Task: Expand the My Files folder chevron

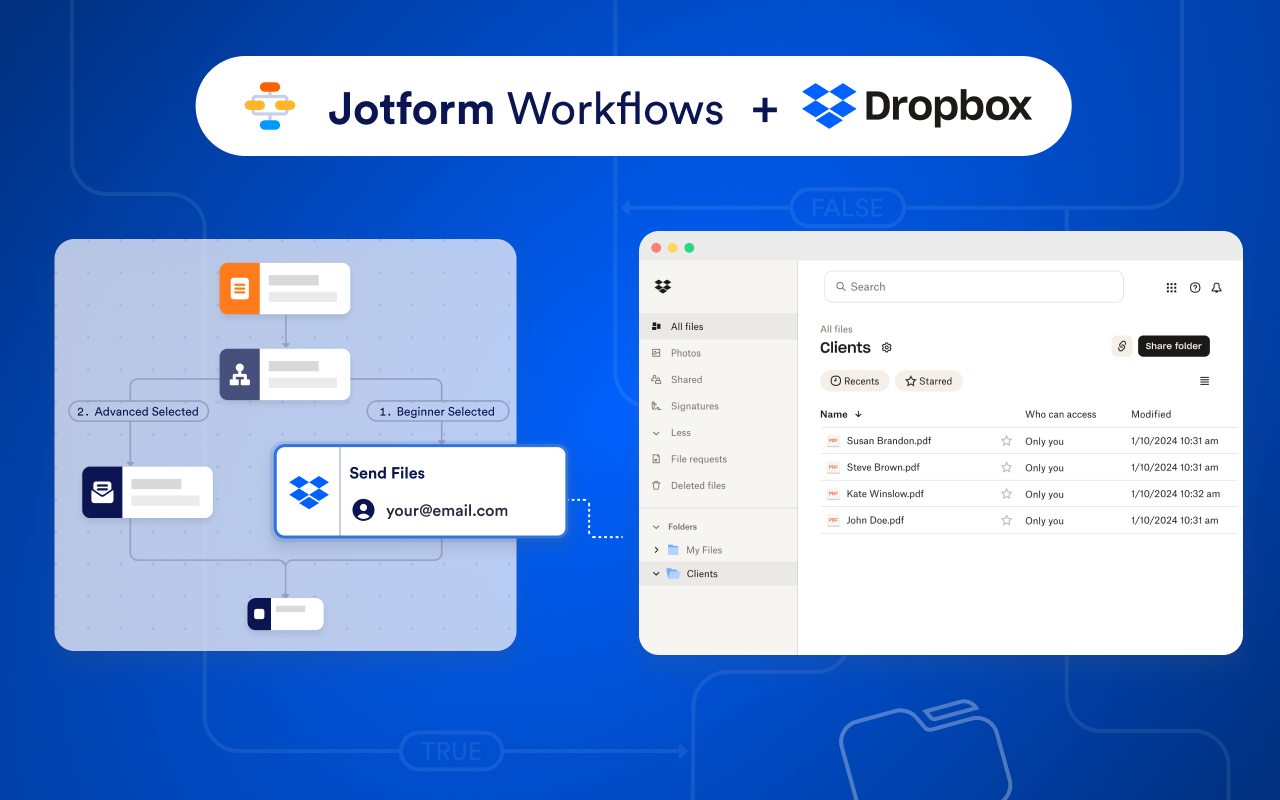Action: coord(656,550)
